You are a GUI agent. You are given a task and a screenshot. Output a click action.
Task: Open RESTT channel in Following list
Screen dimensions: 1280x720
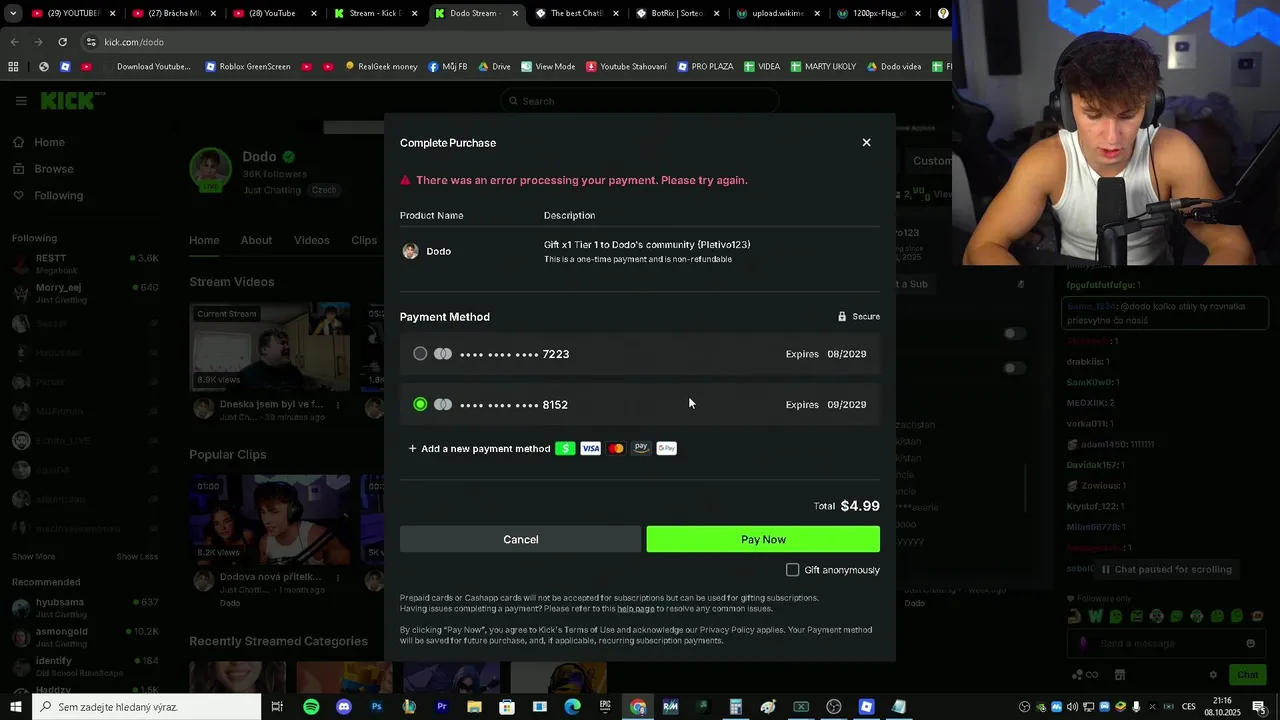(85, 262)
